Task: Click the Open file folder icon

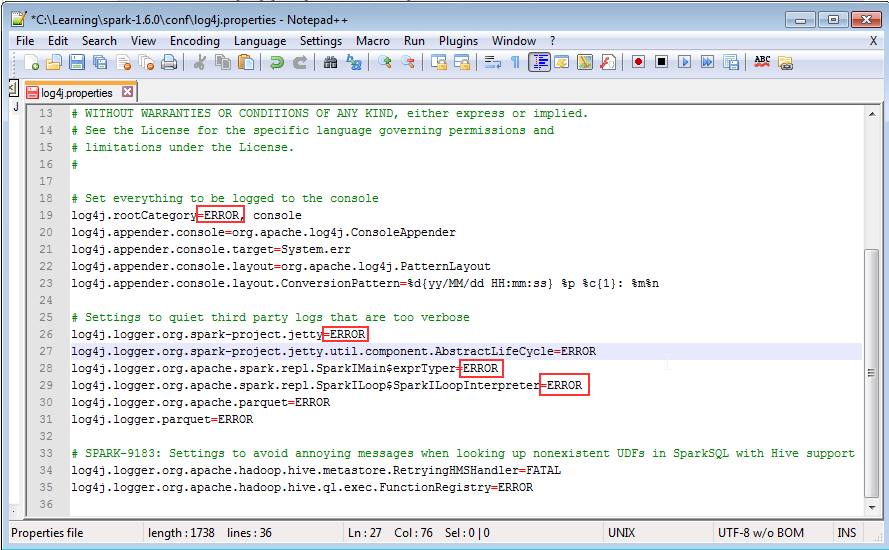Action: pos(54,62)
